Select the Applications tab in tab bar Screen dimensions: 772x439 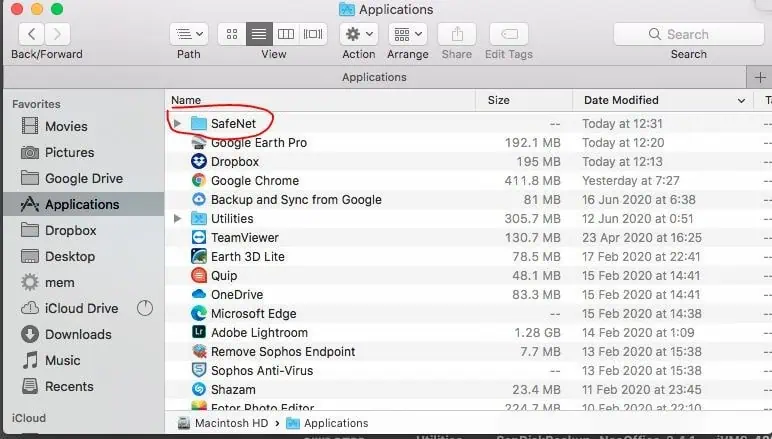(374, 77)
